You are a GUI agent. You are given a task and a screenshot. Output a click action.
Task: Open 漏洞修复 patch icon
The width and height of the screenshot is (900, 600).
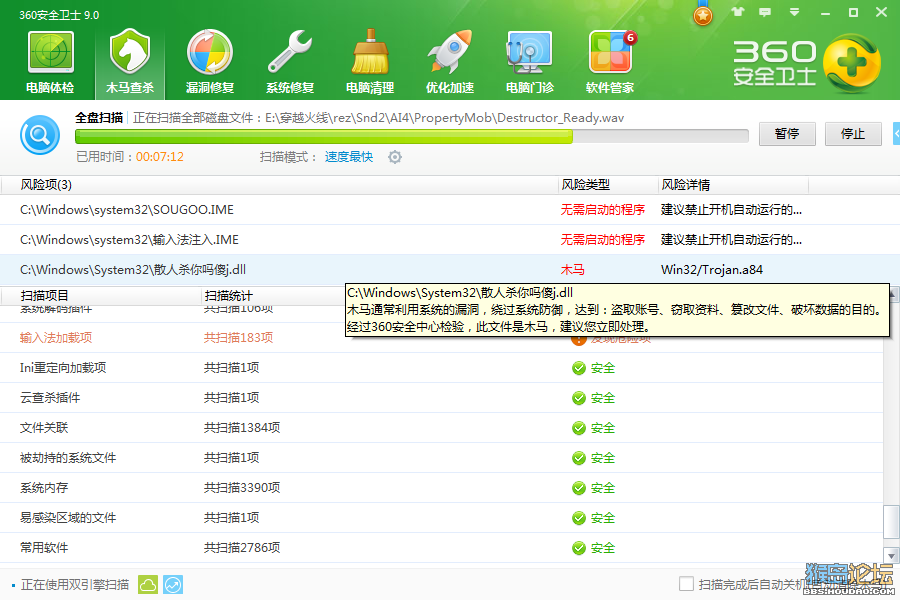point(210,53)
